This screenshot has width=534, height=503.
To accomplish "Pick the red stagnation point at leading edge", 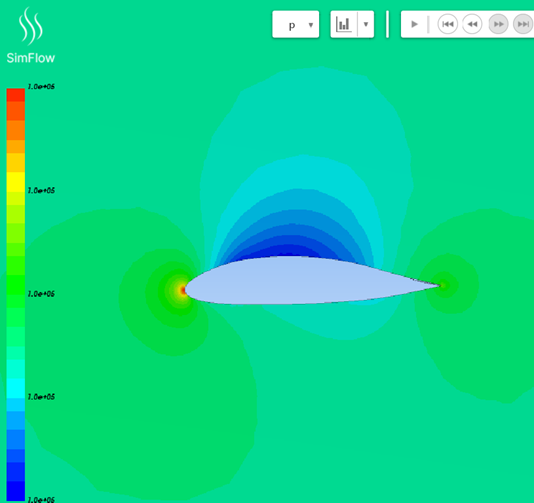I will click(183, 290).
